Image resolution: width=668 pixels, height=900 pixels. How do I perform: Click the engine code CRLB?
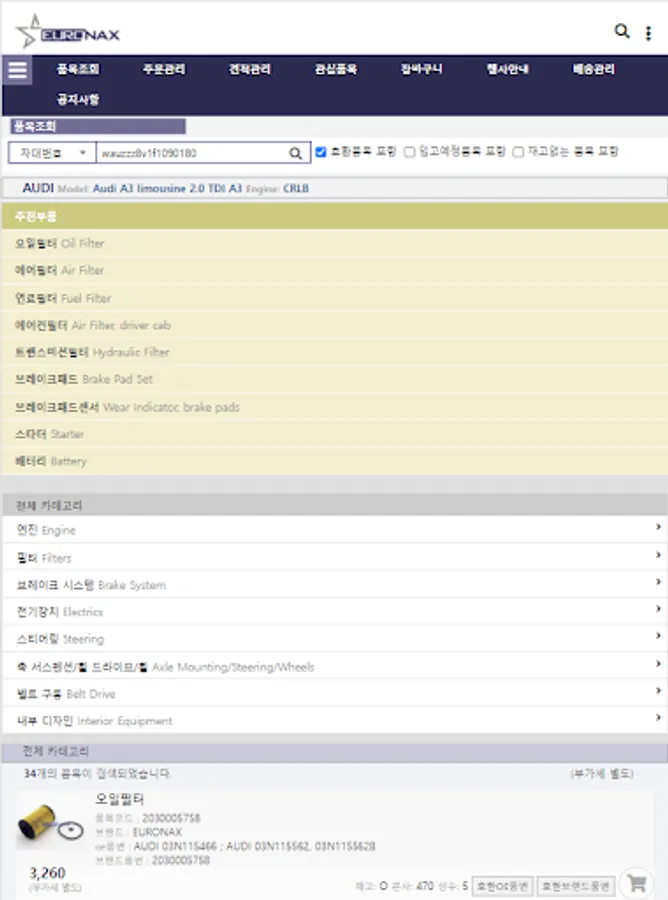tap(296, 188)
